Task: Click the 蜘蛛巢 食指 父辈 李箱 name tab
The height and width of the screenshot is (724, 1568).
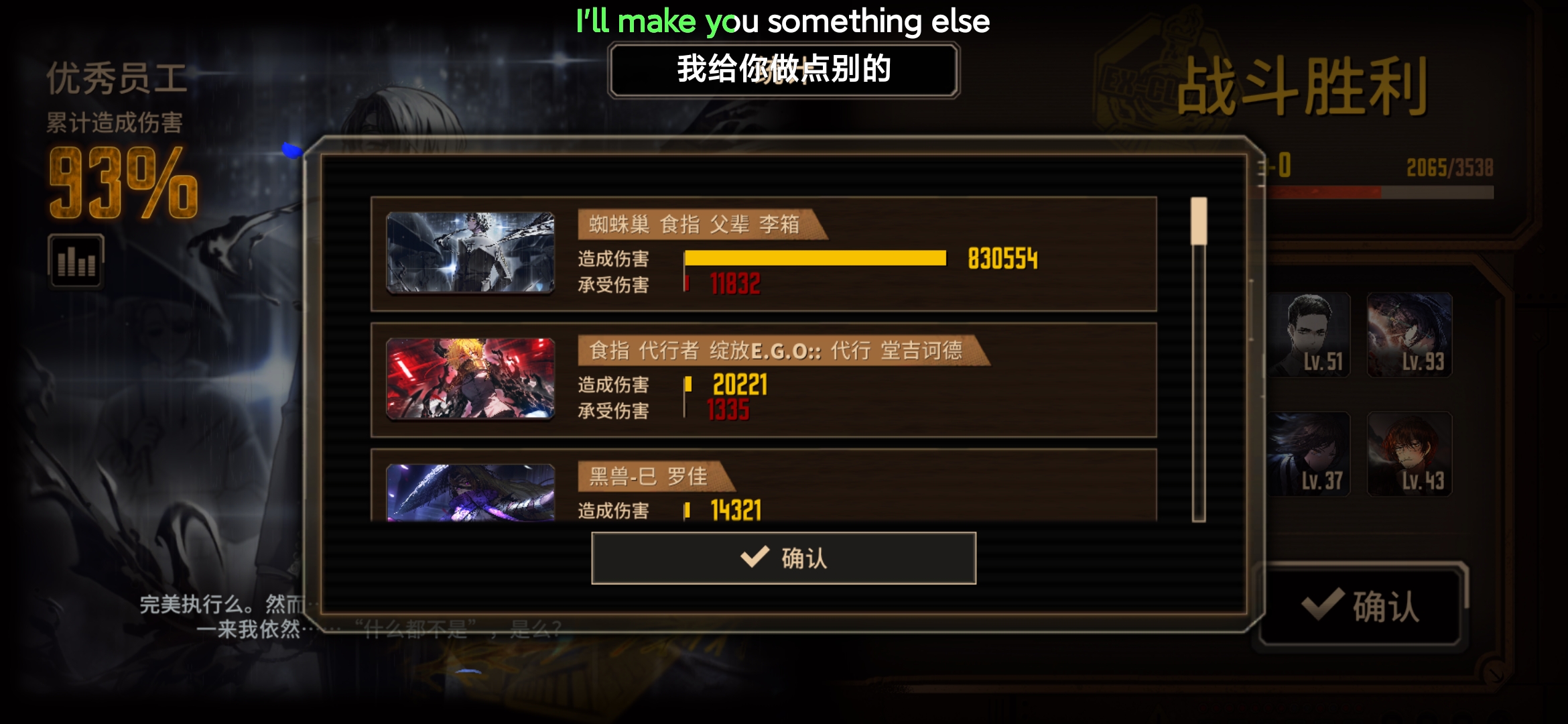Action: [x=702, y=224]
